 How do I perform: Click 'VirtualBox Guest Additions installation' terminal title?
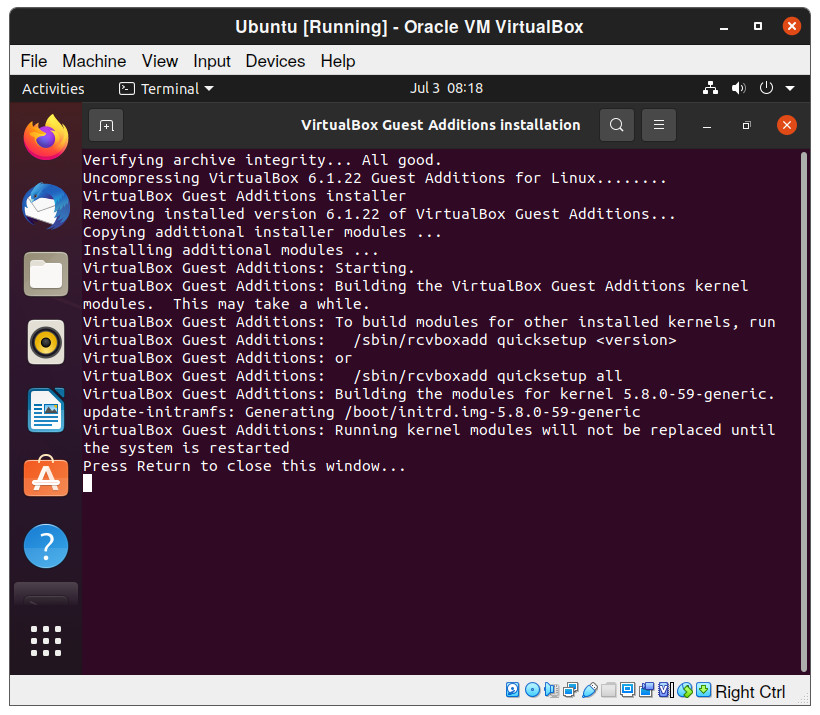pyautogui.click(x=440, y=125)
